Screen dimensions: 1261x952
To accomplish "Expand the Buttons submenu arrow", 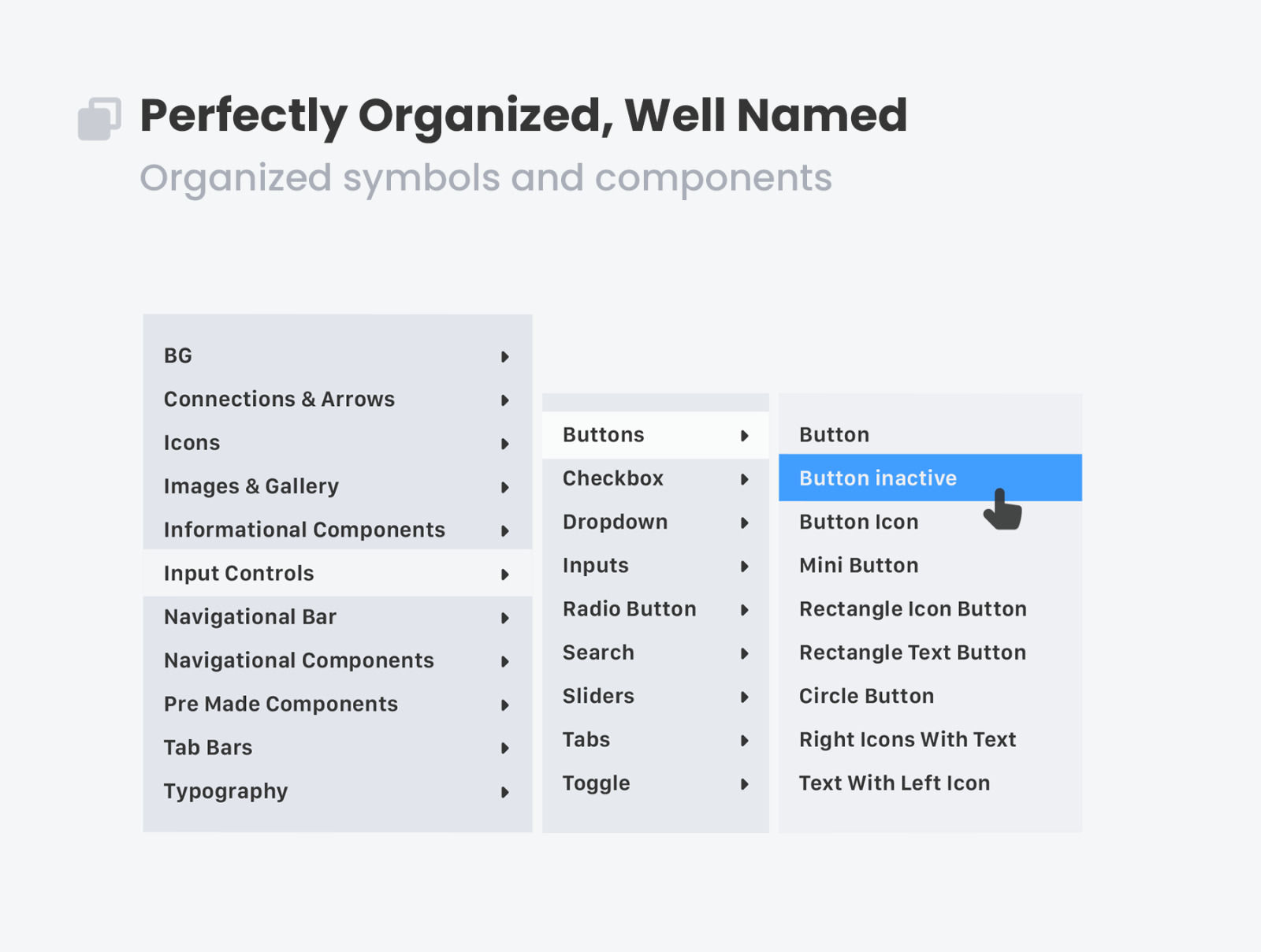I will [x=746, y=435].
